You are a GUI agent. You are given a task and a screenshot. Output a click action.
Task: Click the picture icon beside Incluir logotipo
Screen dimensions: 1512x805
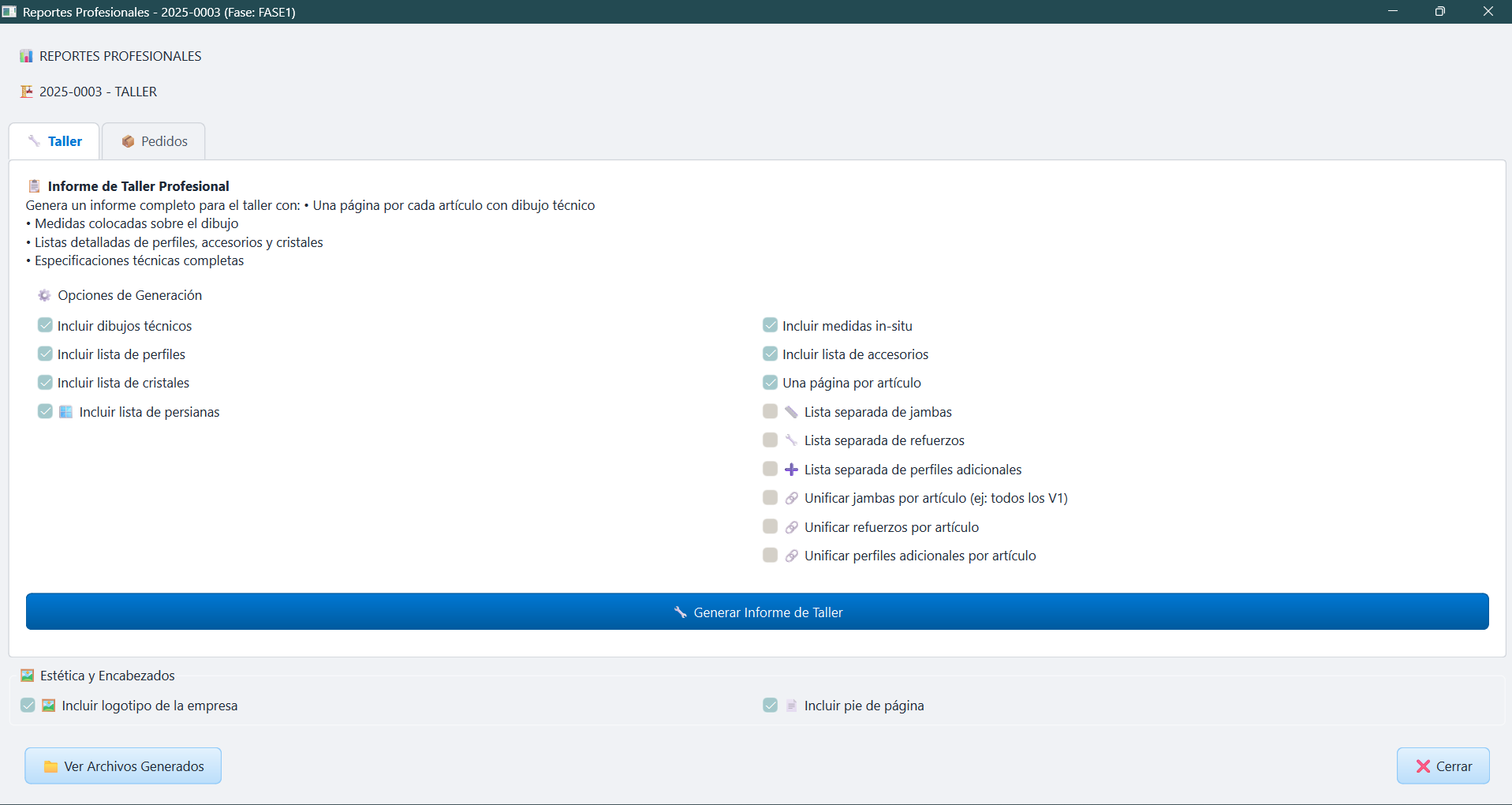(49, 706)
